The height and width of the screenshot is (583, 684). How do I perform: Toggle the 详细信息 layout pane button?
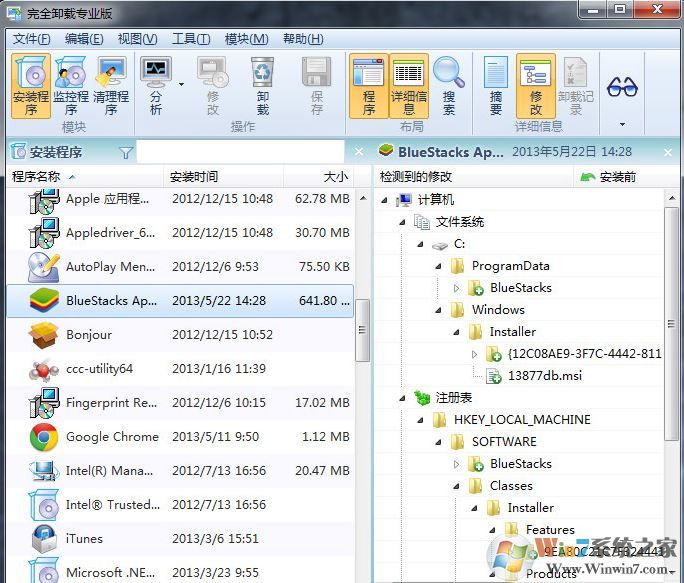[x=408, y=84]
